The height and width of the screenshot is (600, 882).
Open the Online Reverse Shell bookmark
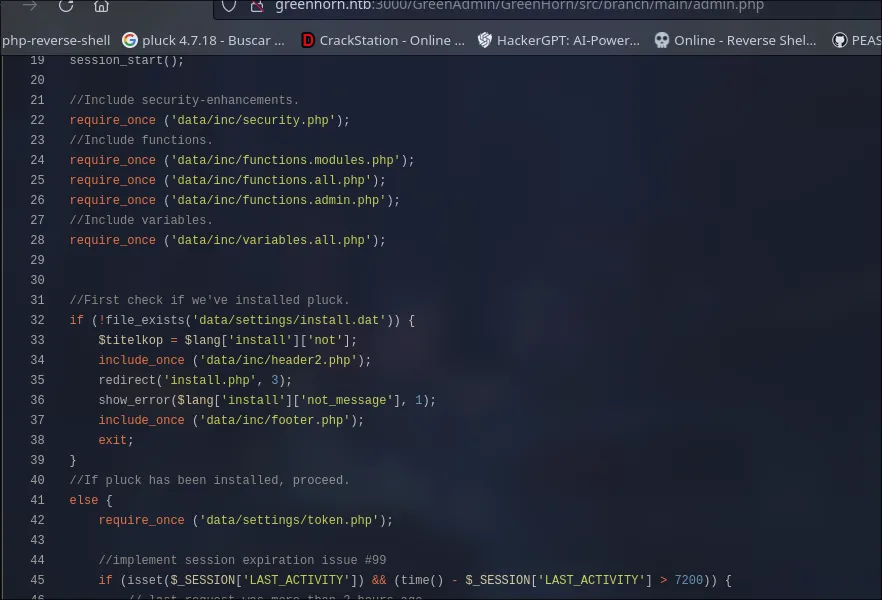point(736,40)
